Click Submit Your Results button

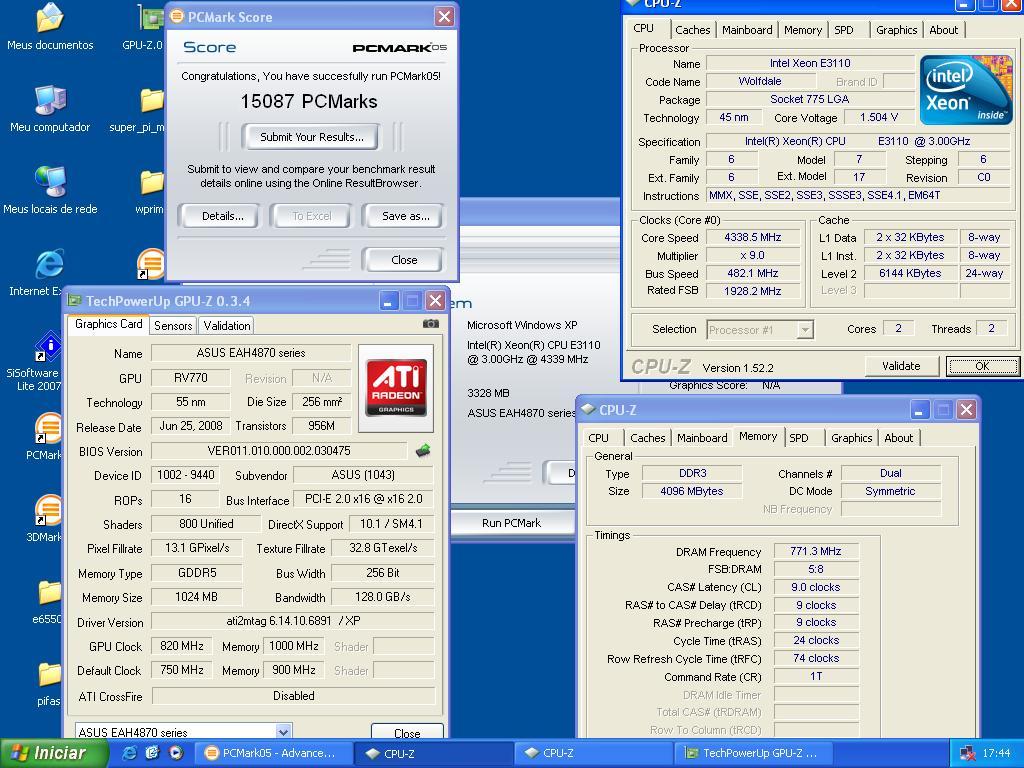[x=311, y=137]
